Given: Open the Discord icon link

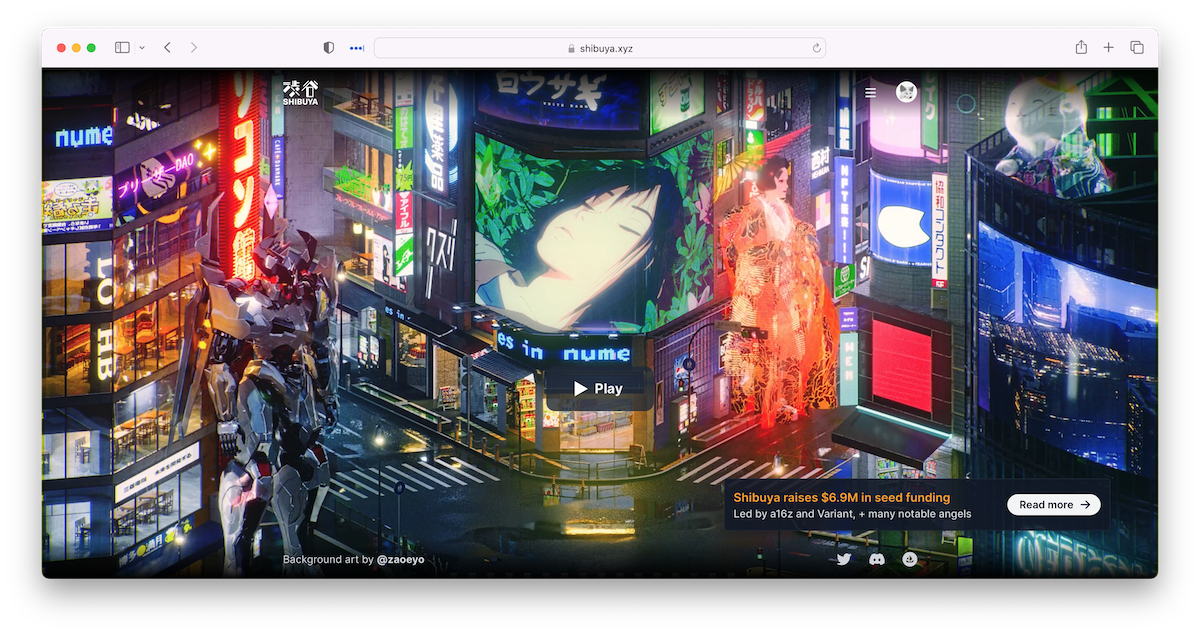Looking at the screenshot, I should 876,559.
